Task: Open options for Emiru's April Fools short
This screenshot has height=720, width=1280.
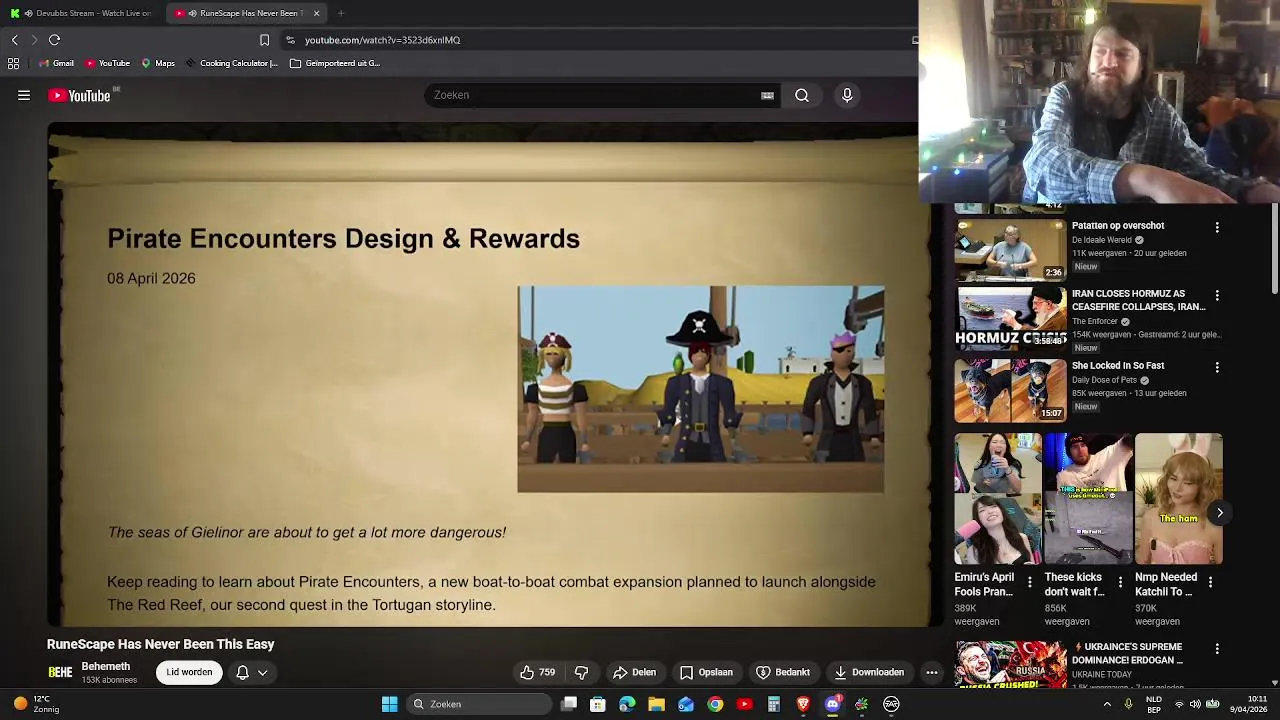Action: point(1030,582)
